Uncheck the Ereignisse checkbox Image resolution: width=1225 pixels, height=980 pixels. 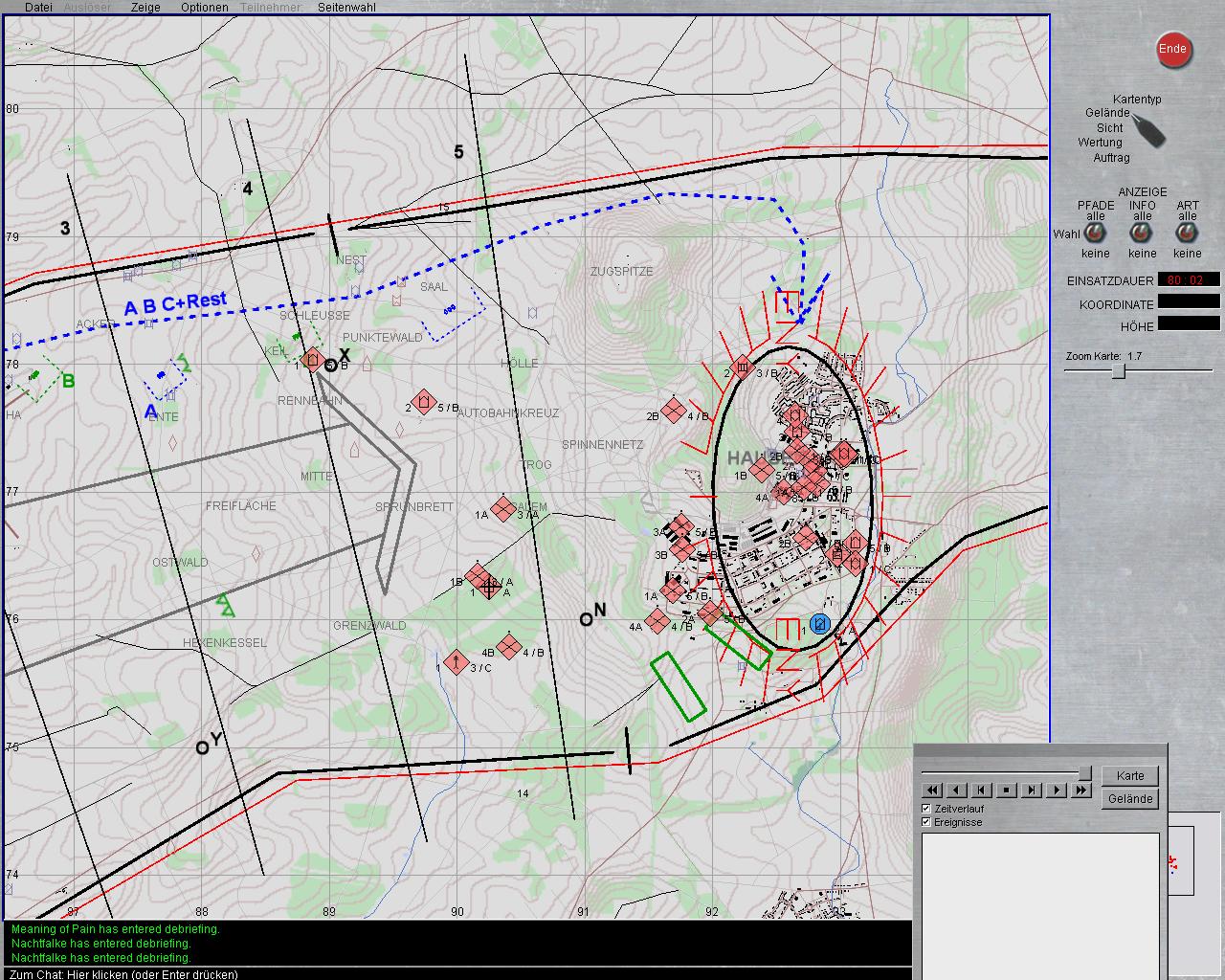point(925,822)
